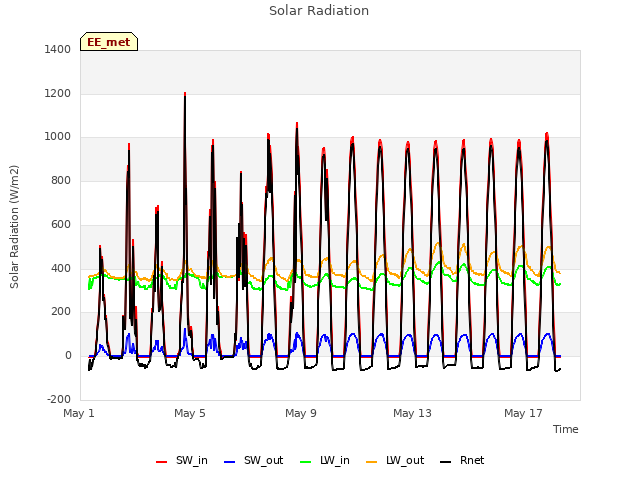This screenshot has height=480, width=640.
Task: Click the 800 y-axis tick label
Action: [61, 180]
